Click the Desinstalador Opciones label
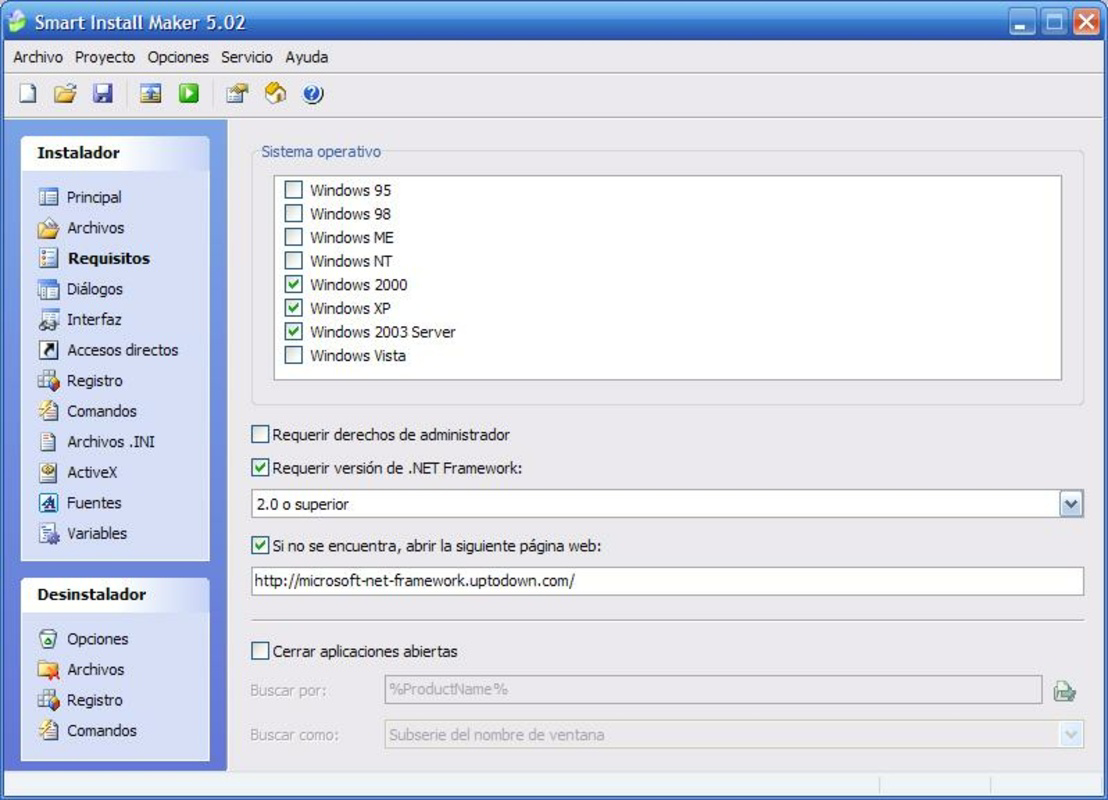1108x800 pixels. point(98,639)
